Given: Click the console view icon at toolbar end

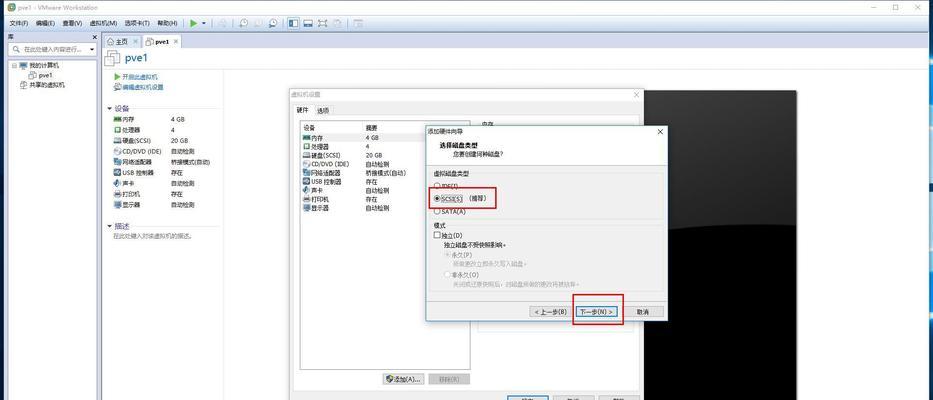Looking at the screenshot, I should tap(358, 23).
